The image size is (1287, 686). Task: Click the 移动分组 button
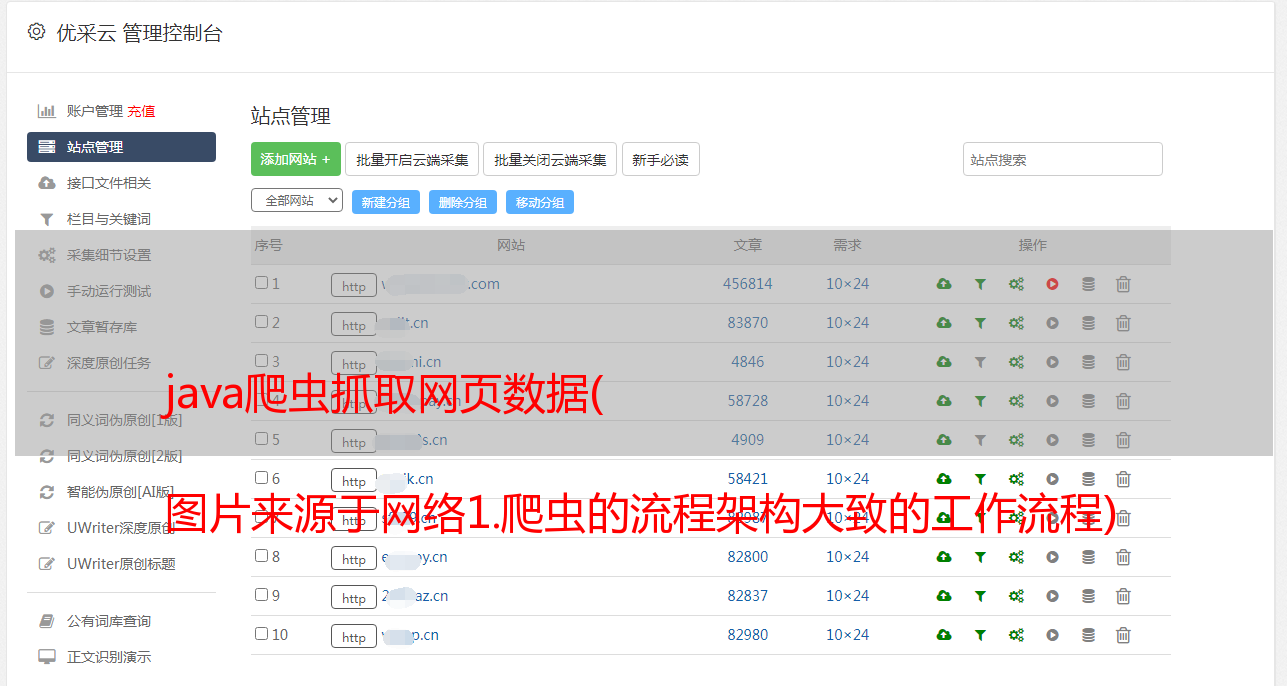(540, 202)
